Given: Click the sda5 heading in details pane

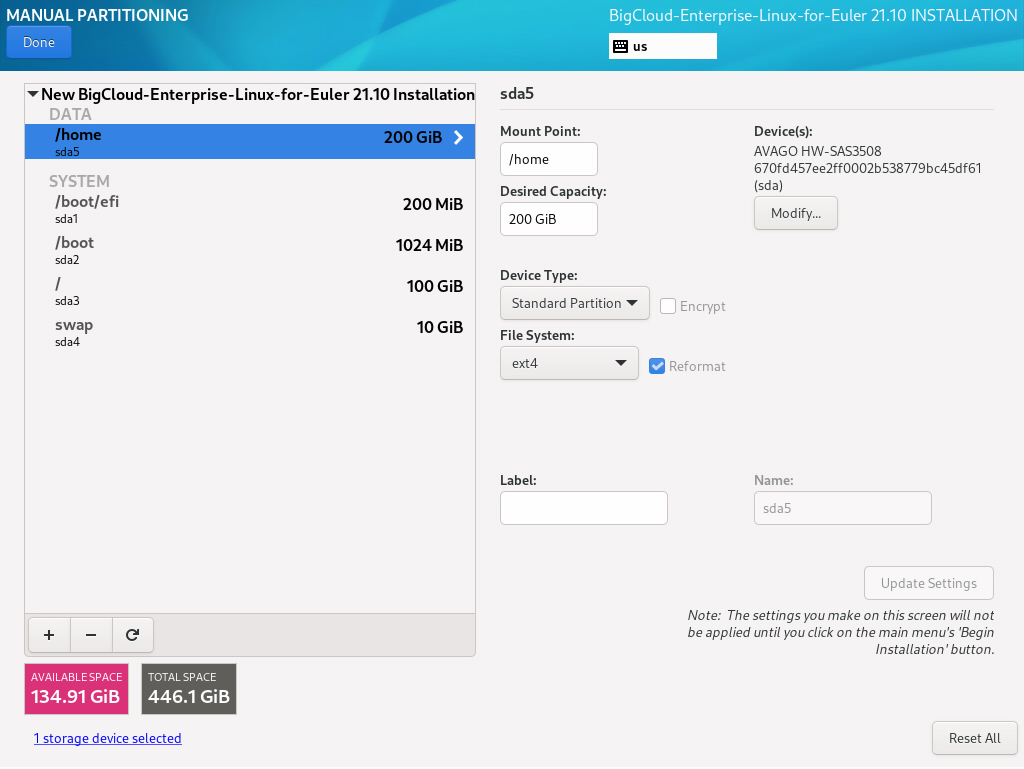Looking at the screenshot, I should point(517,93).
